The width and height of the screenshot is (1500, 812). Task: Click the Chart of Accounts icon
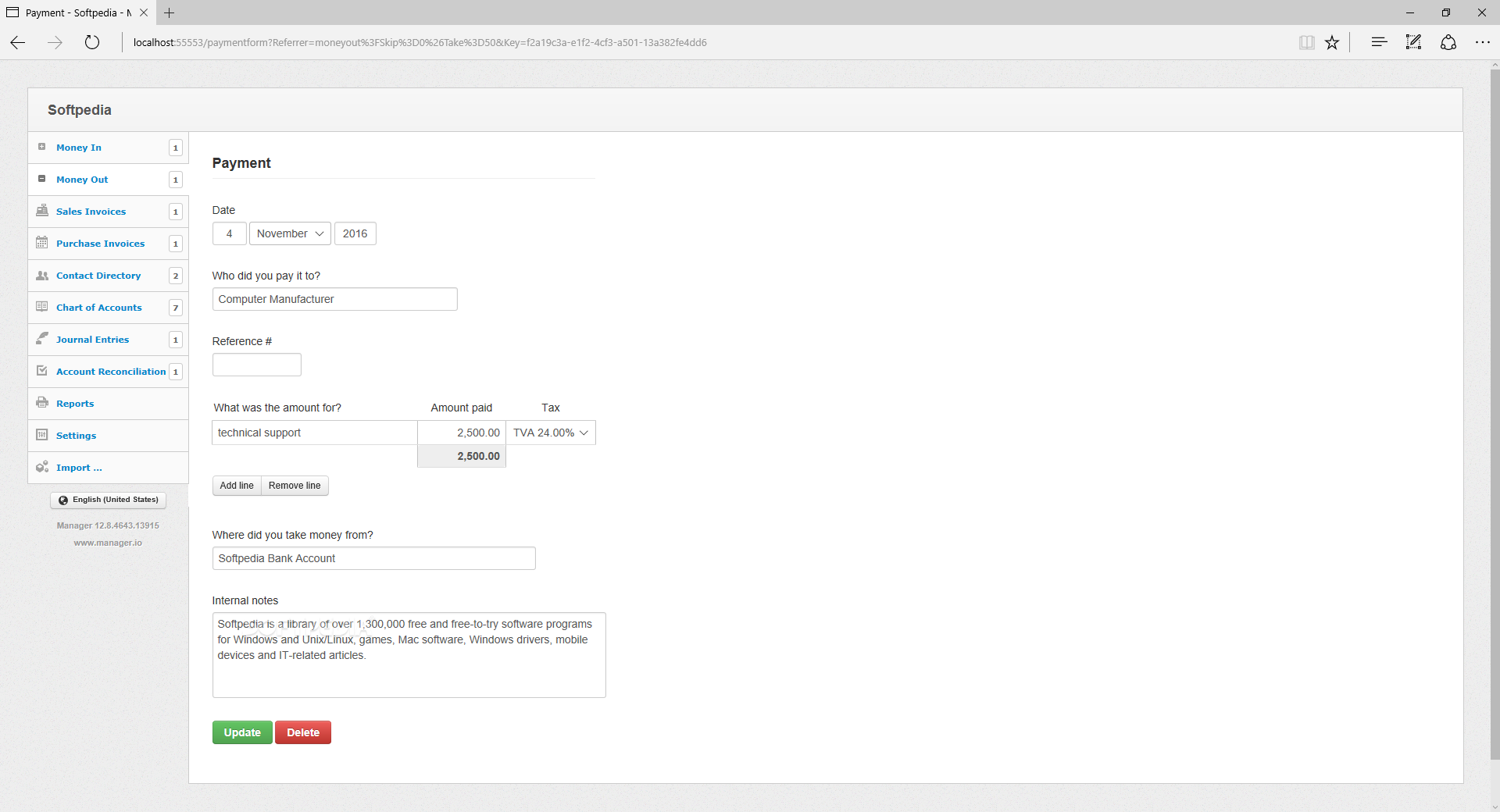42,307
